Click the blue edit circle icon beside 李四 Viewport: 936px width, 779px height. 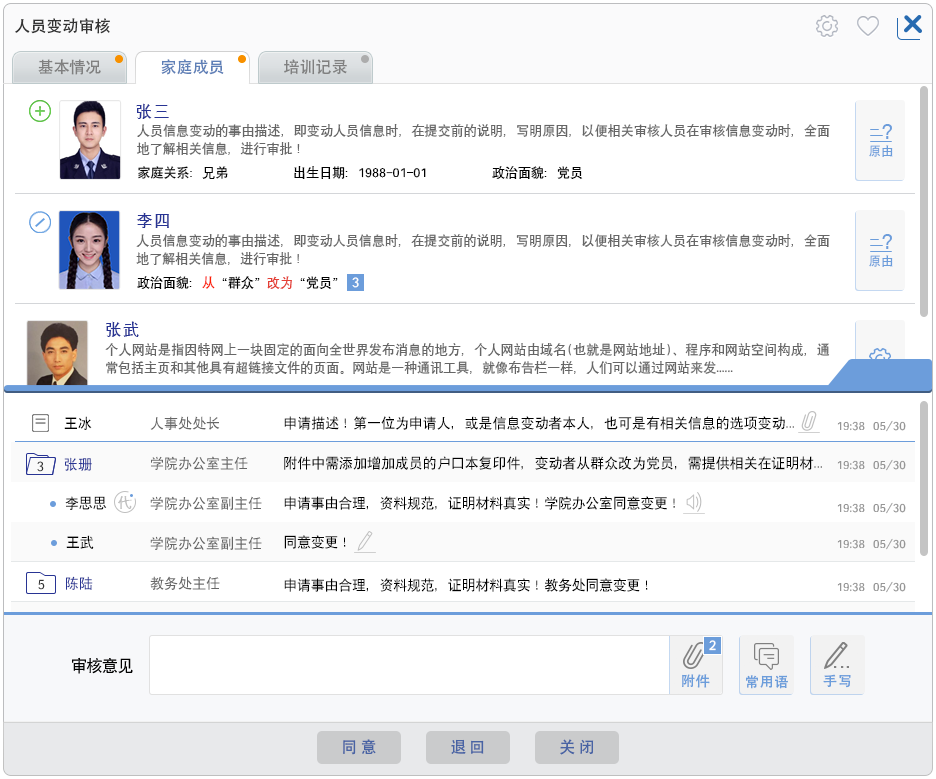pyautogui.click(x=40, y=221)
